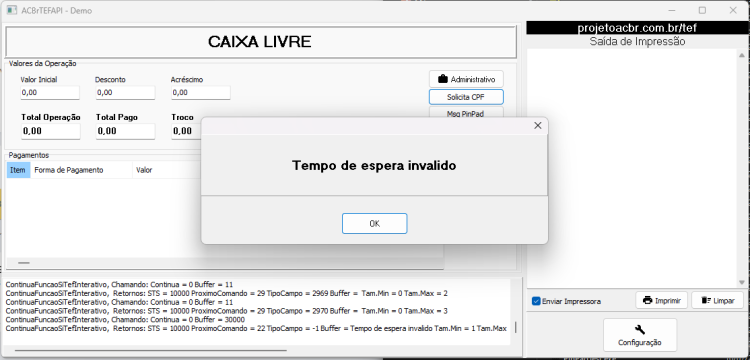Click log line with TipoCampo = 2969
This screenshot has width=750, height=360.
(x=226, y=293)
